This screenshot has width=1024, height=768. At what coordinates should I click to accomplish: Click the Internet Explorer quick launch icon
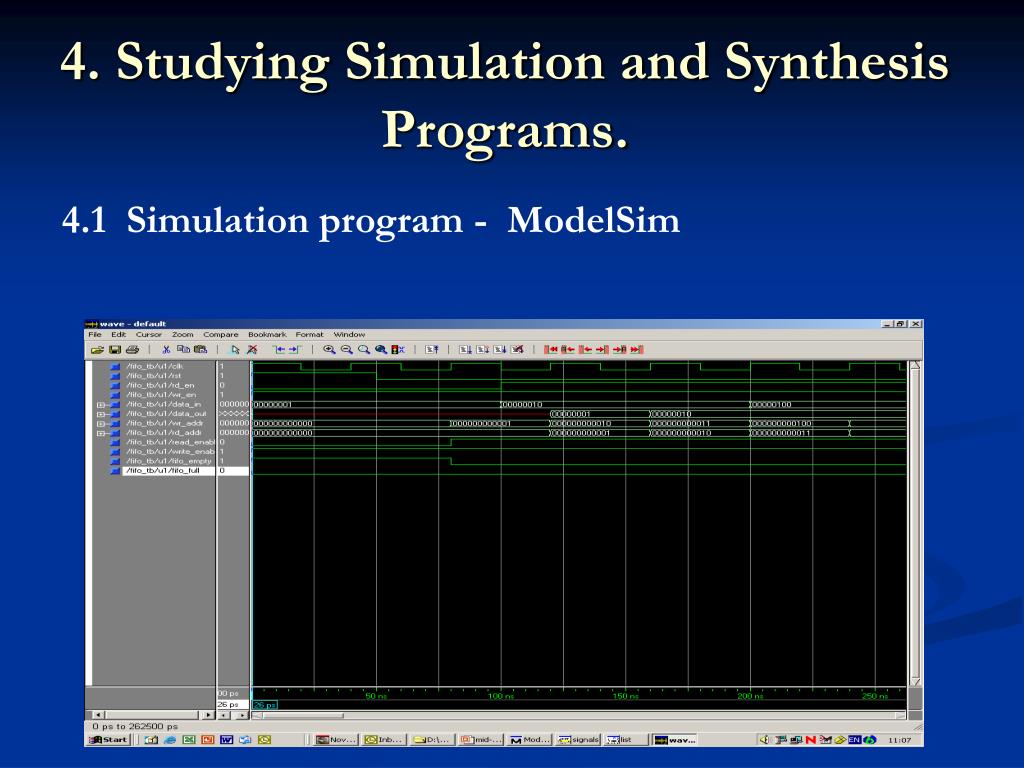[170, 740]
